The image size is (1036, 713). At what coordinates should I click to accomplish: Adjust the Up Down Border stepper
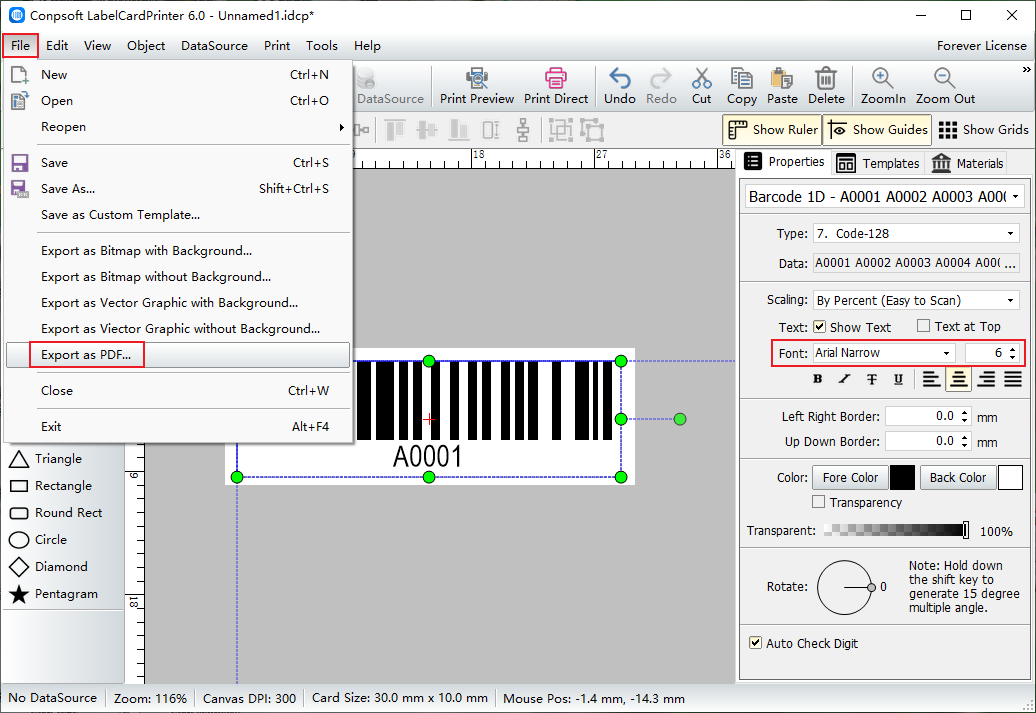pyautogui.click(x=965, y=441)
